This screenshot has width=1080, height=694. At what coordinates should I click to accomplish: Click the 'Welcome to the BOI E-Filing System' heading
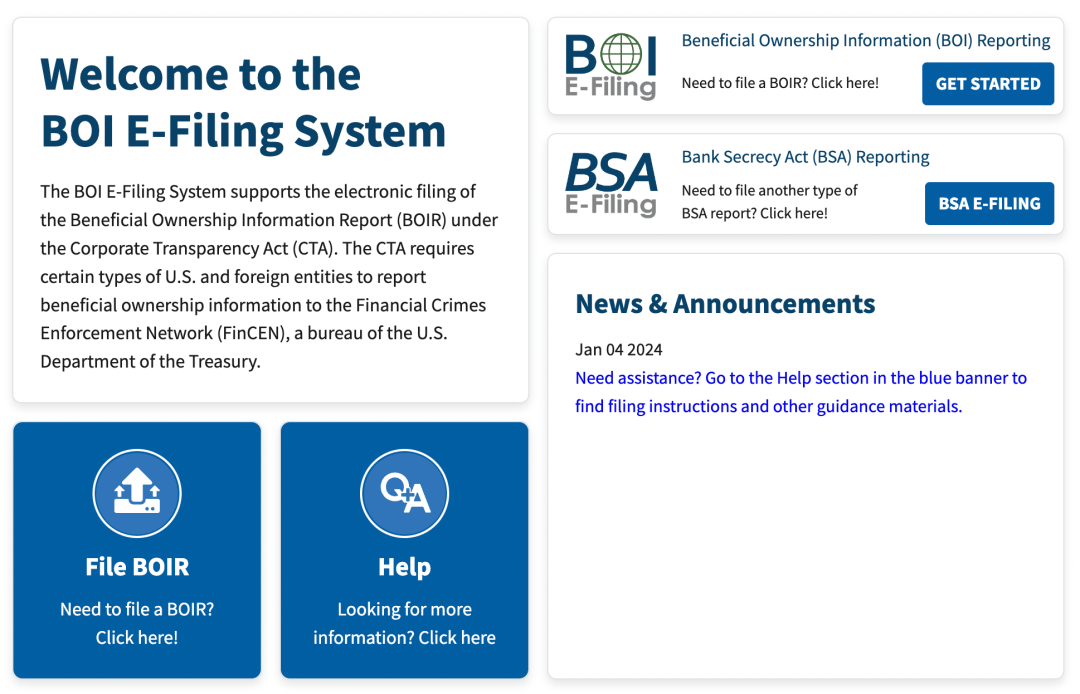pos(243,102)
